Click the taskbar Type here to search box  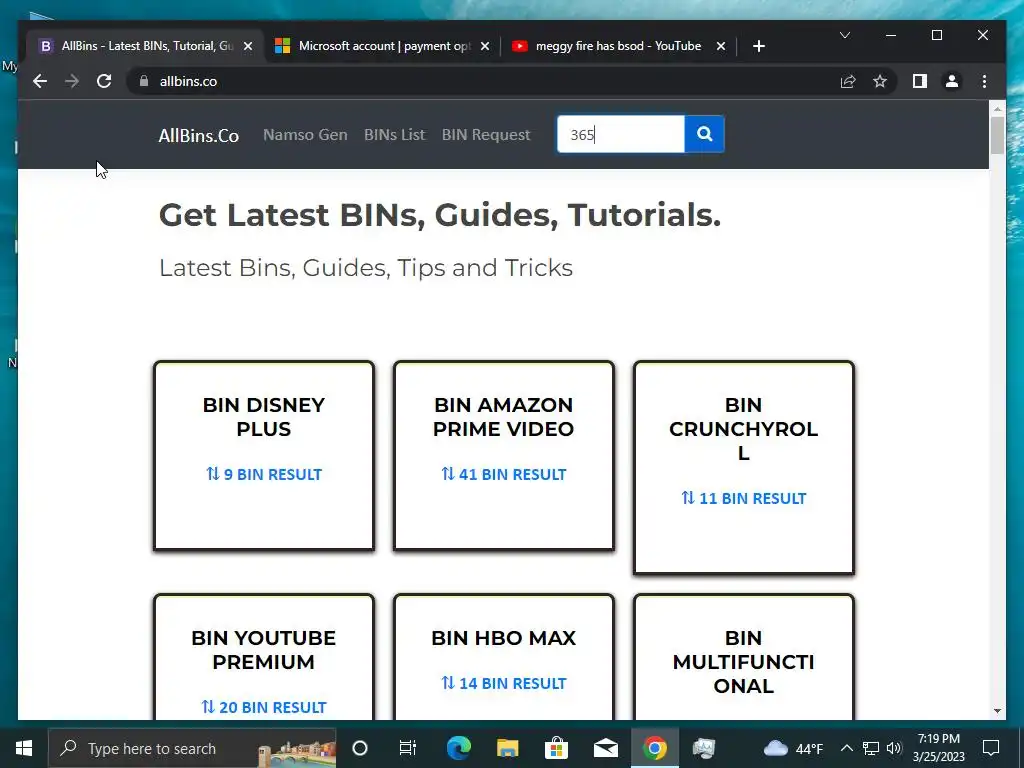[x=193, y=748]
